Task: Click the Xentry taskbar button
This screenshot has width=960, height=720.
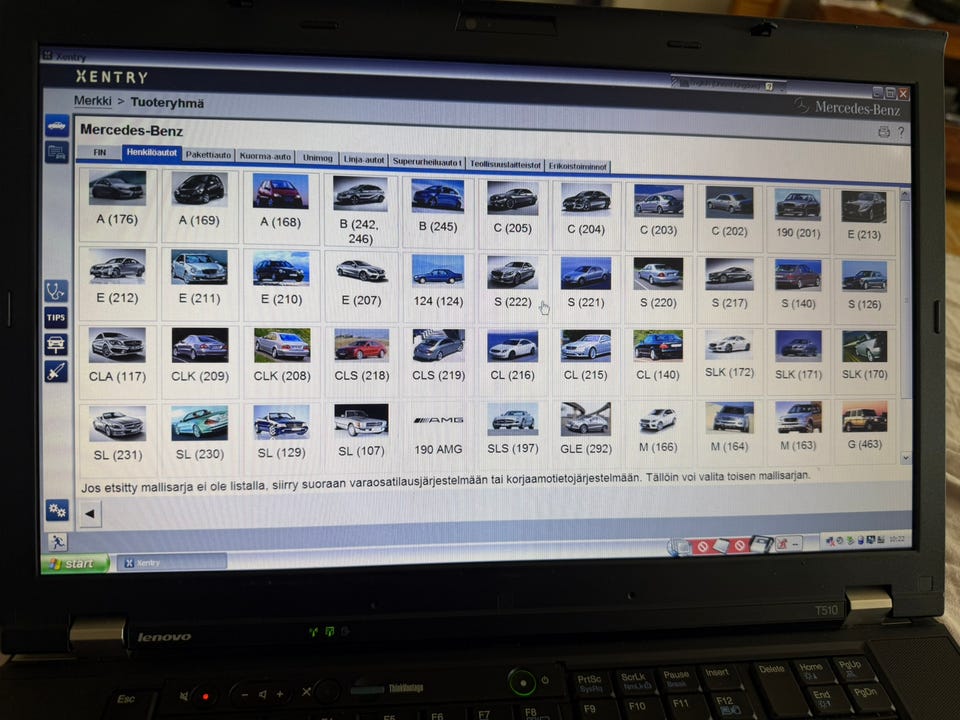Action: click(x=171, y=562)
